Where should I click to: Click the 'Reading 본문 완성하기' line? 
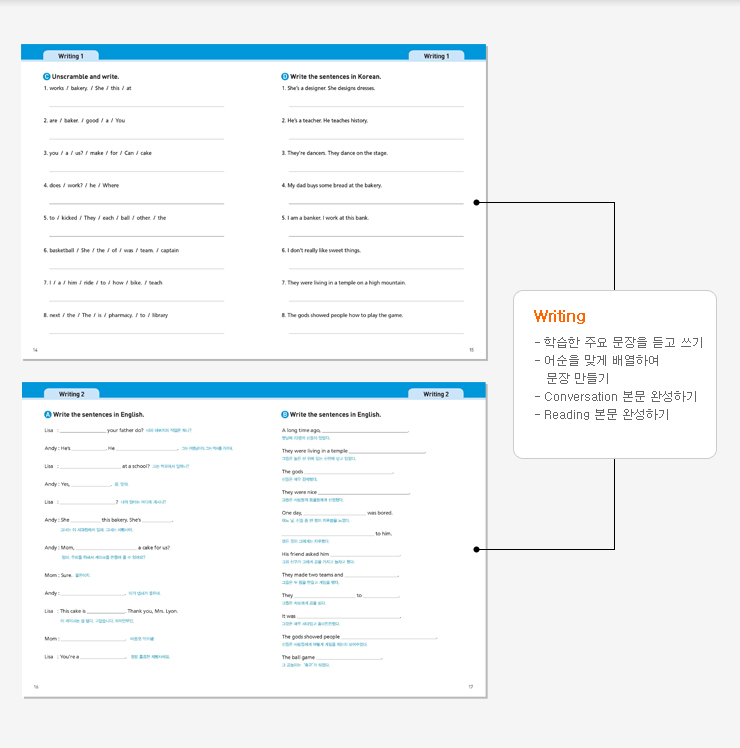click(606, 414)
